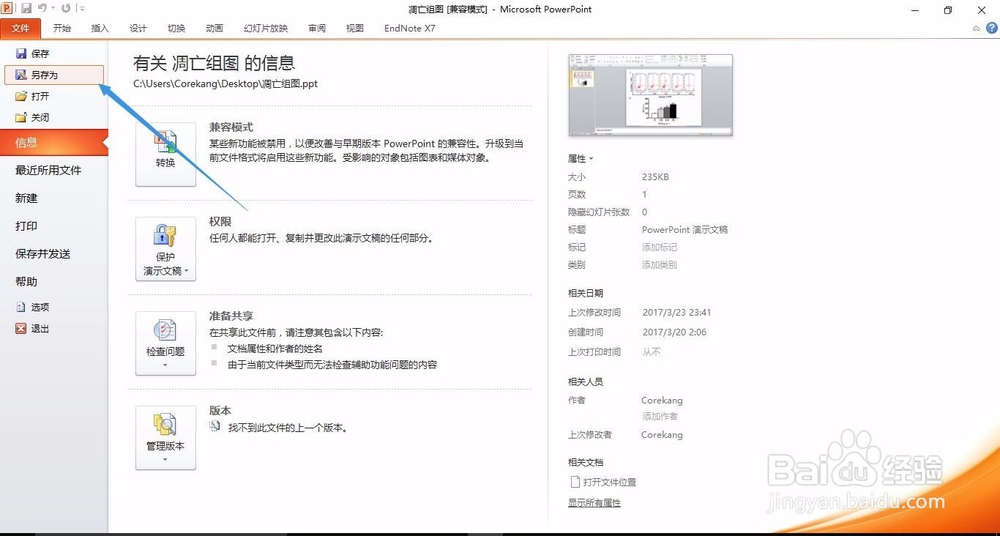Click 添加作者 to add an author
Image resolution: width=1000 pixels, height=536 pixels.
click(x=659, y=416)
